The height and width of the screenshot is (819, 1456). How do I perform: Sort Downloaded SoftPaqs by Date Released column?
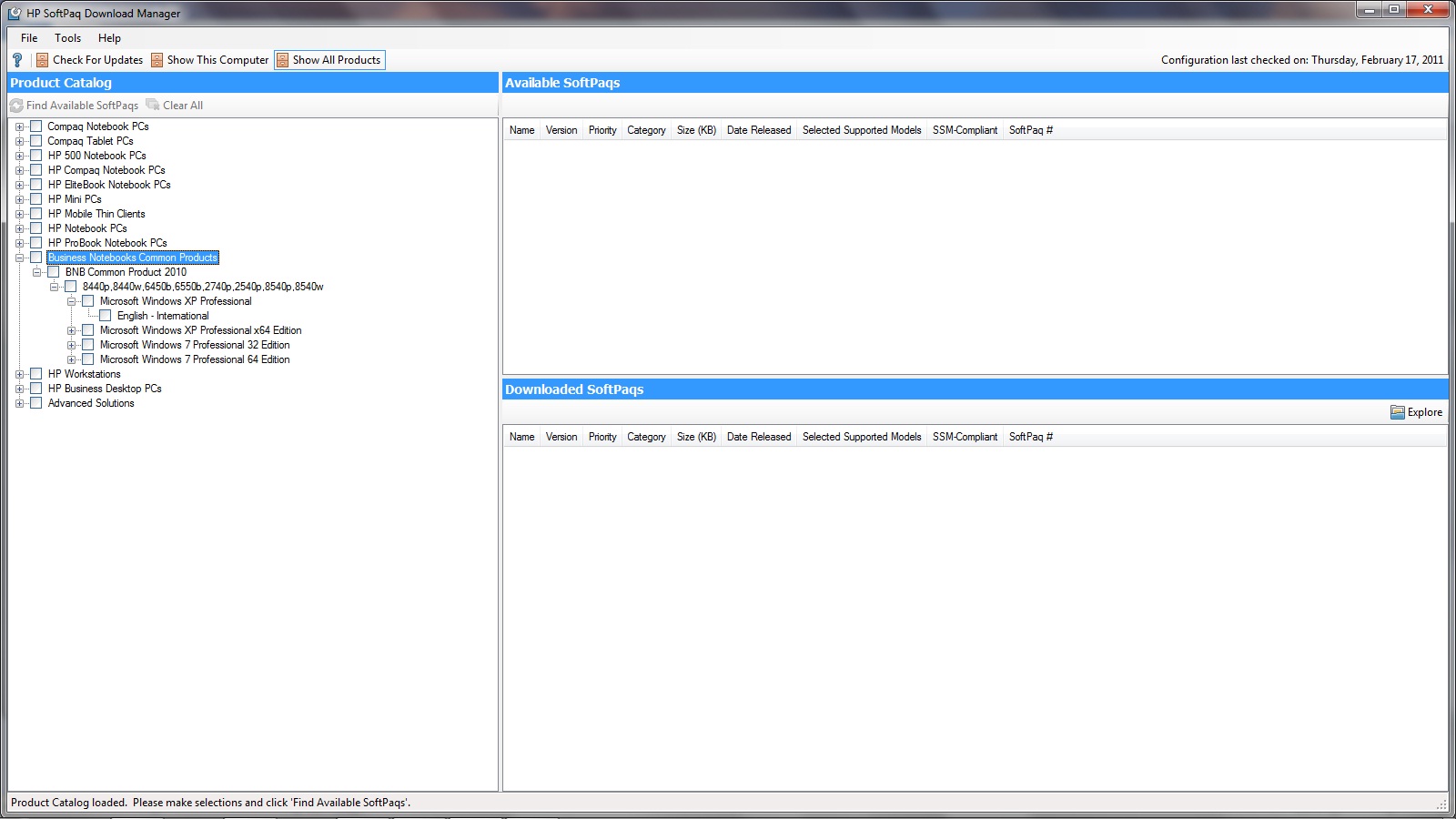point(759,437)
